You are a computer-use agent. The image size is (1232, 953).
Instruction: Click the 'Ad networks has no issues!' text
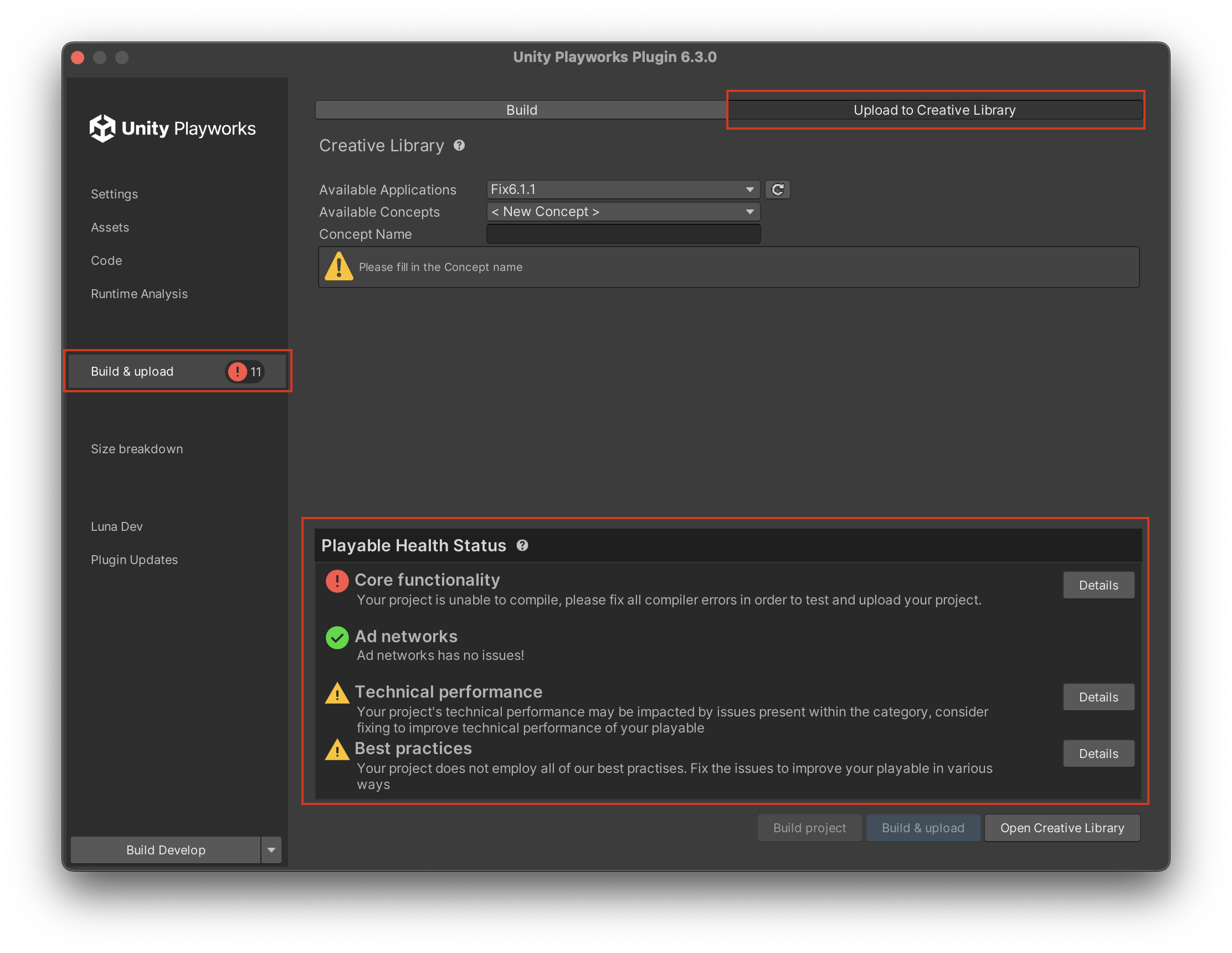tap(440, 655)
